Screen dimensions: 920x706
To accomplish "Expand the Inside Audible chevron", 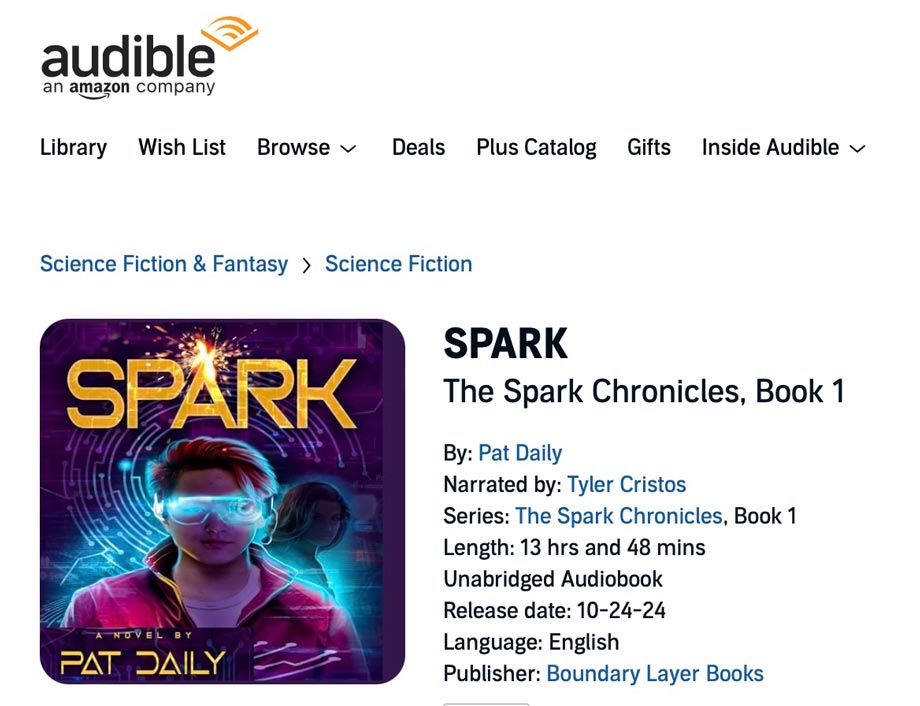I will (x=857, y=149).
